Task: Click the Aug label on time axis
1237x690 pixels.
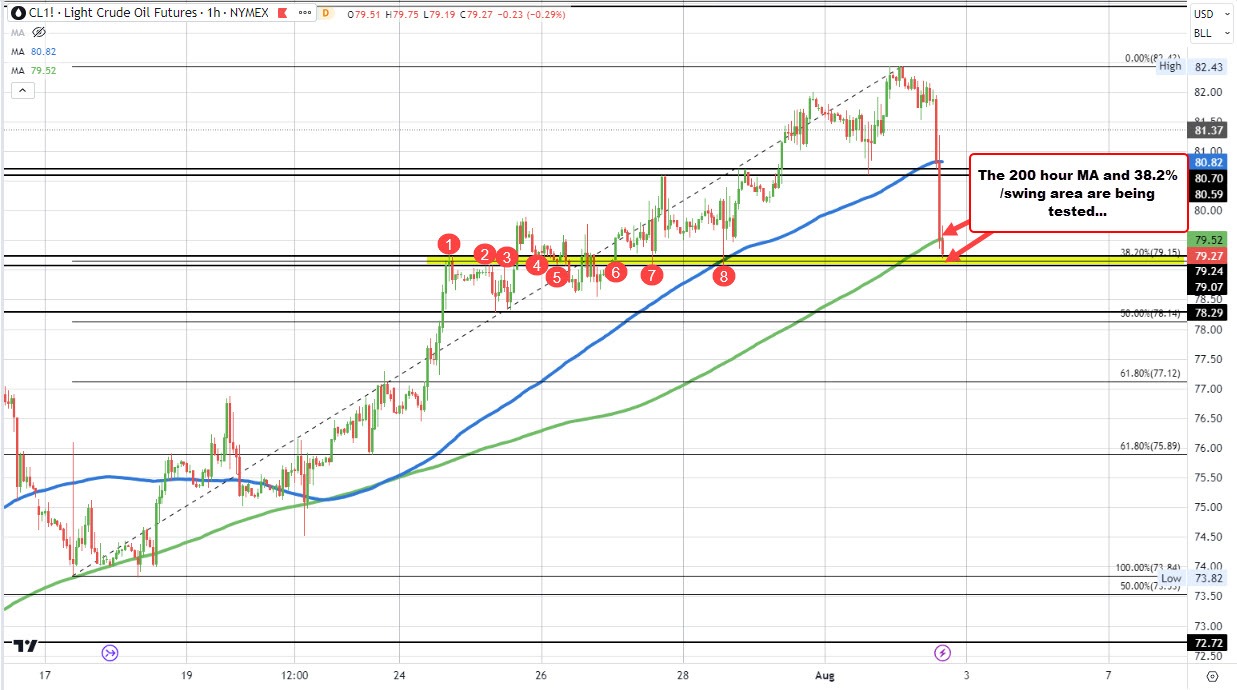Action: pyautogui.click(x=825, y=677)
